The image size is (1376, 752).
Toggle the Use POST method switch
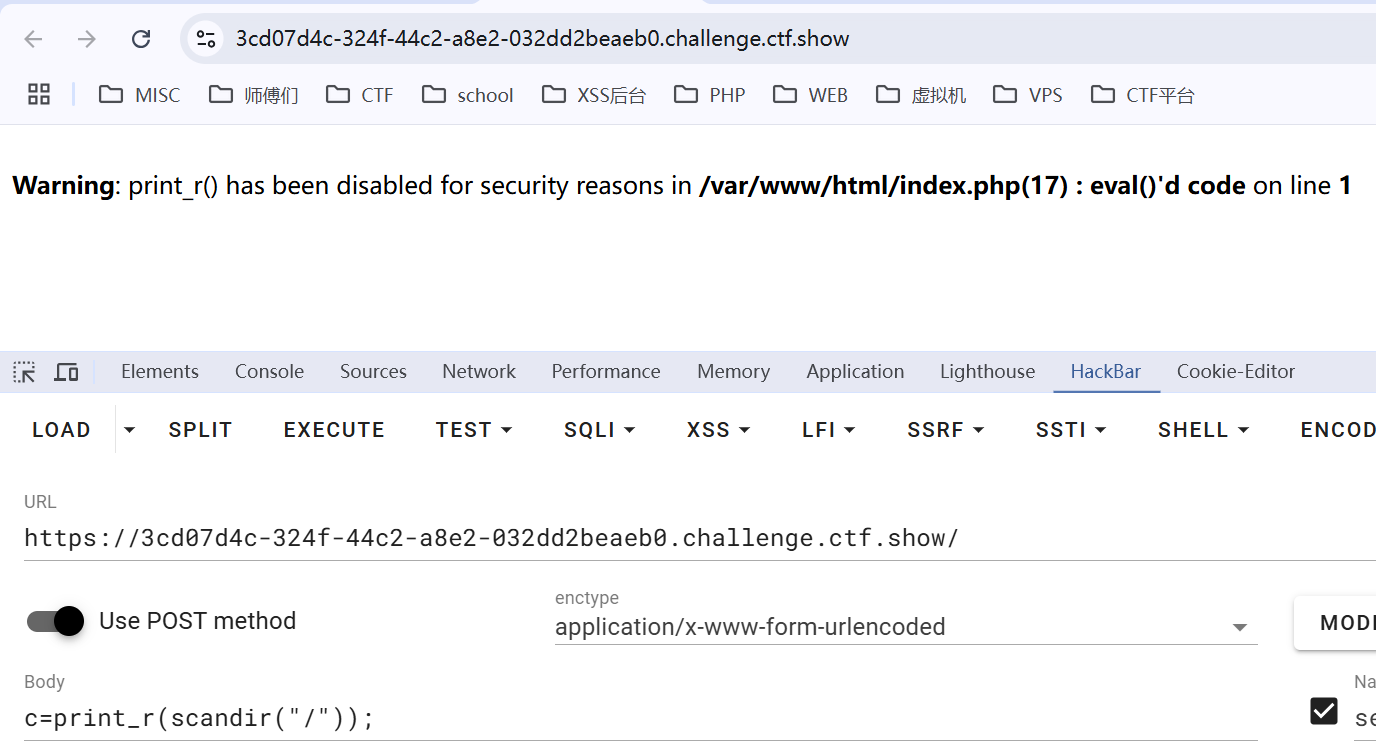click(x=56, y=621)
